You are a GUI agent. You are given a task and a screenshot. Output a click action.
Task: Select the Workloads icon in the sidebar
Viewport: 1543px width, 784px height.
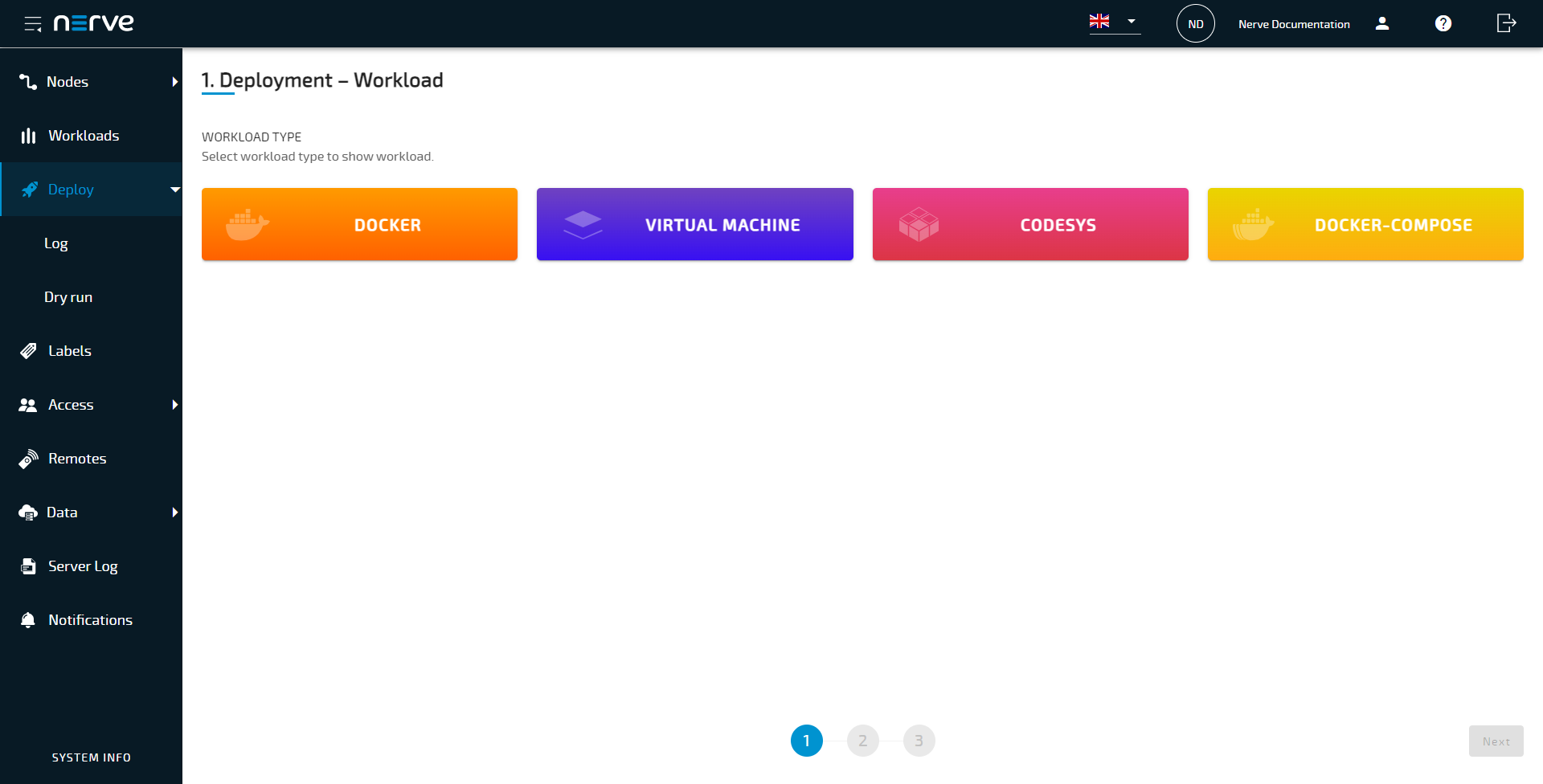28,135
